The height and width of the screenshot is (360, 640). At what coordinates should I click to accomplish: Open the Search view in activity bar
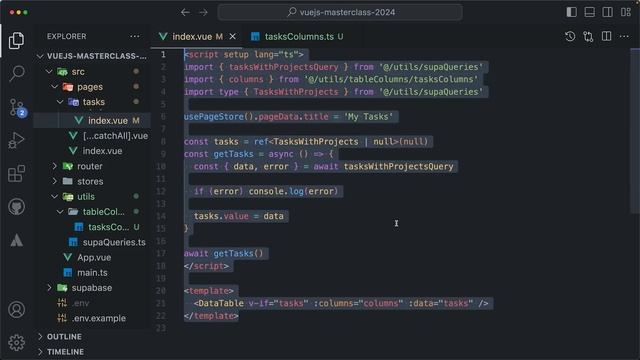pyautogui.click(x=16, y=74)
